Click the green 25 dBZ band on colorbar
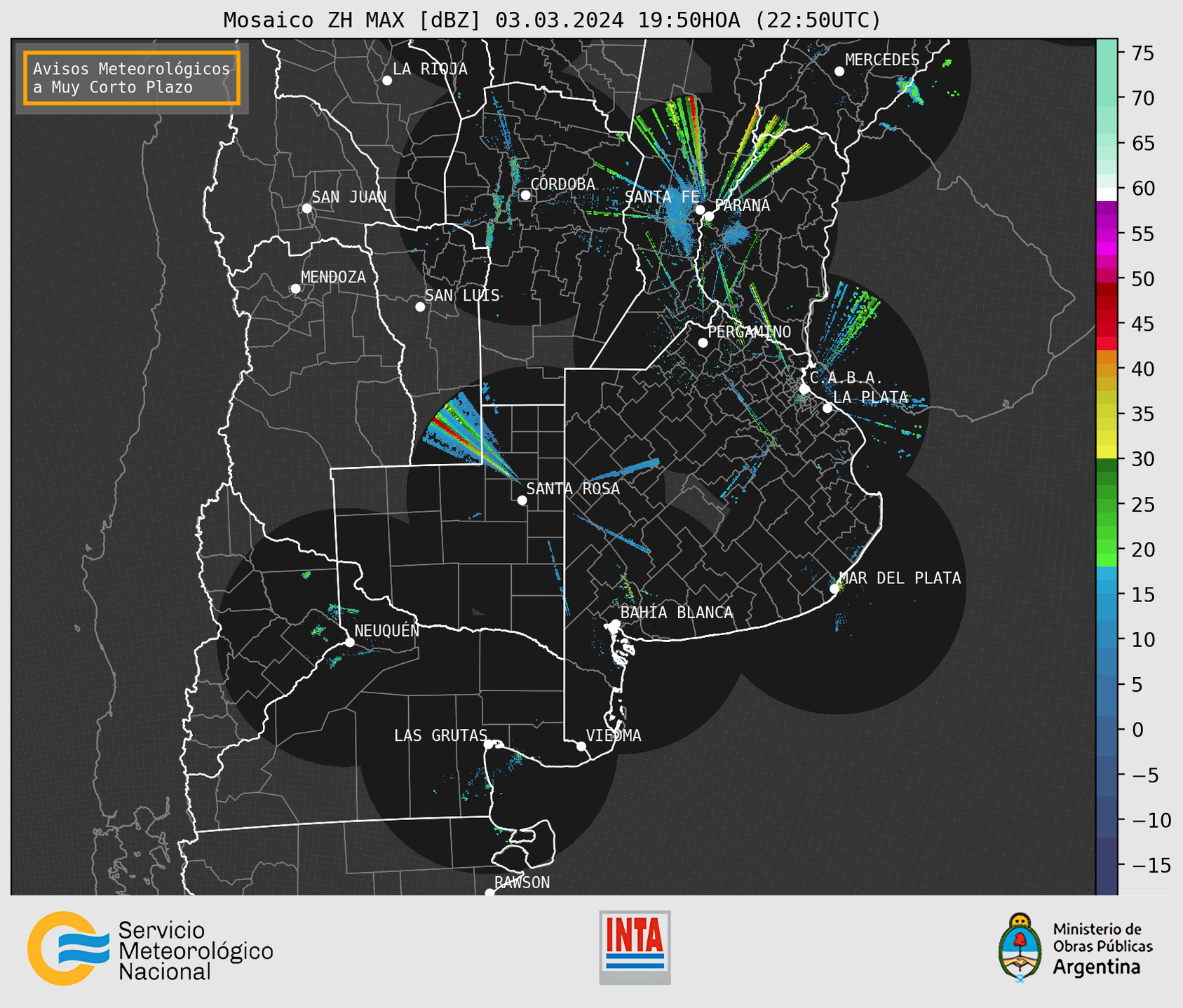1183x1008 pixels. 1107,504
